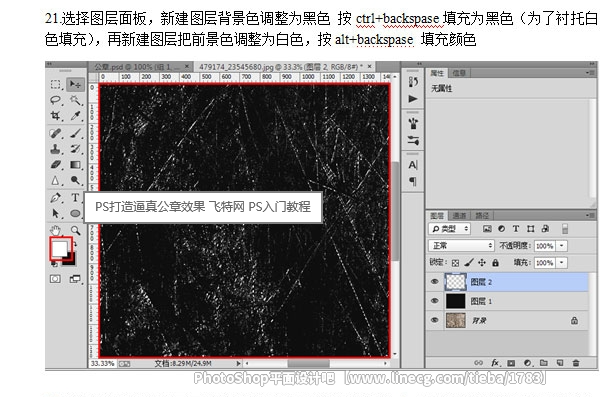Toggle the layer filter switch
The height and width of the screenshot is (397, 602).
point(564,229)
